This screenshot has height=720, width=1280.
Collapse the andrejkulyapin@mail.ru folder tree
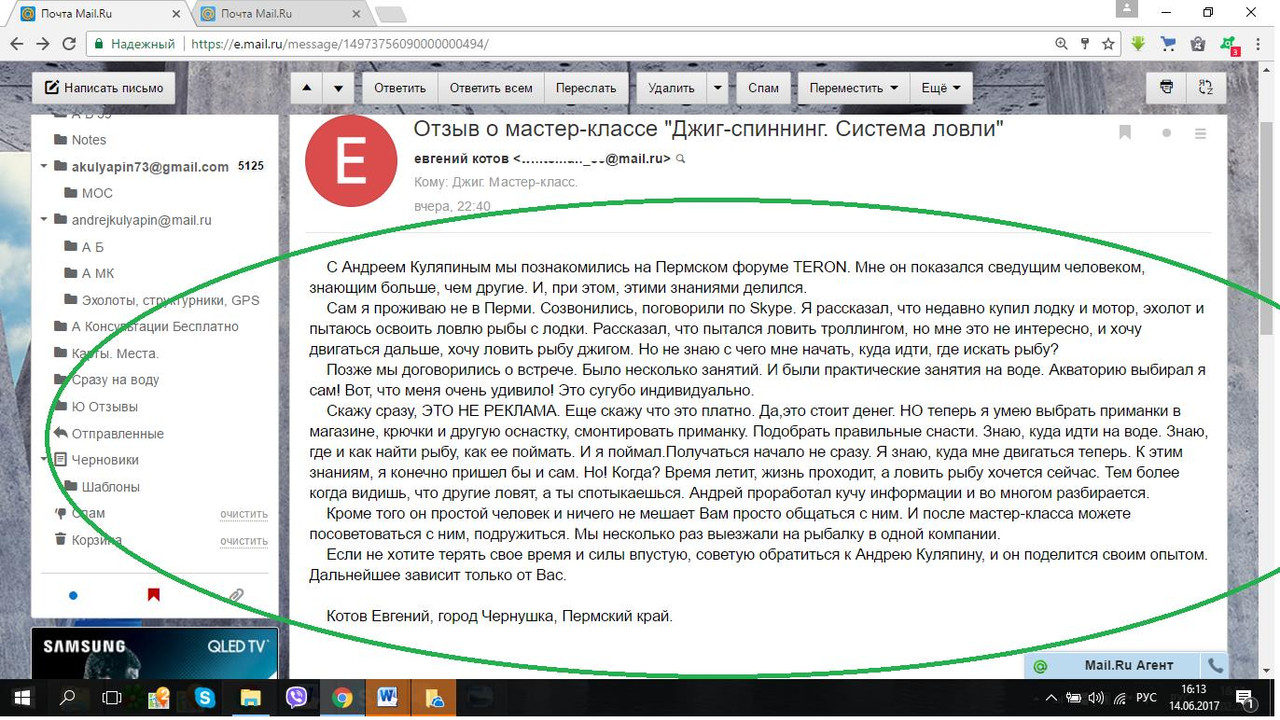coord(42,219)
